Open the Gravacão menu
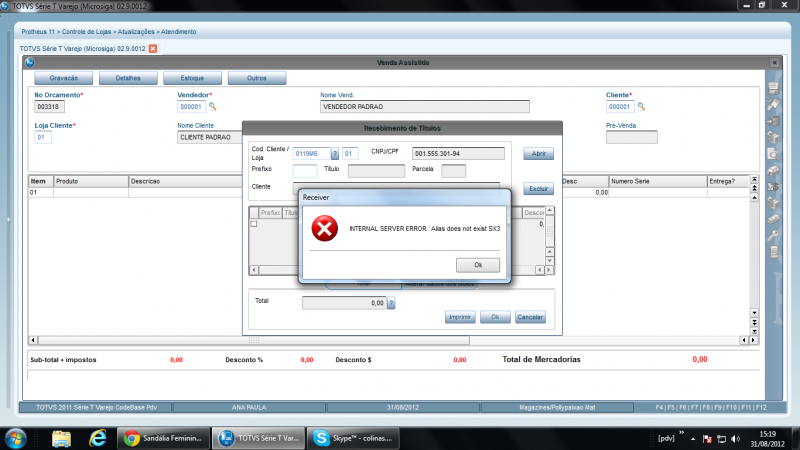This screenshot has height=450, width=800. [64, 78]
